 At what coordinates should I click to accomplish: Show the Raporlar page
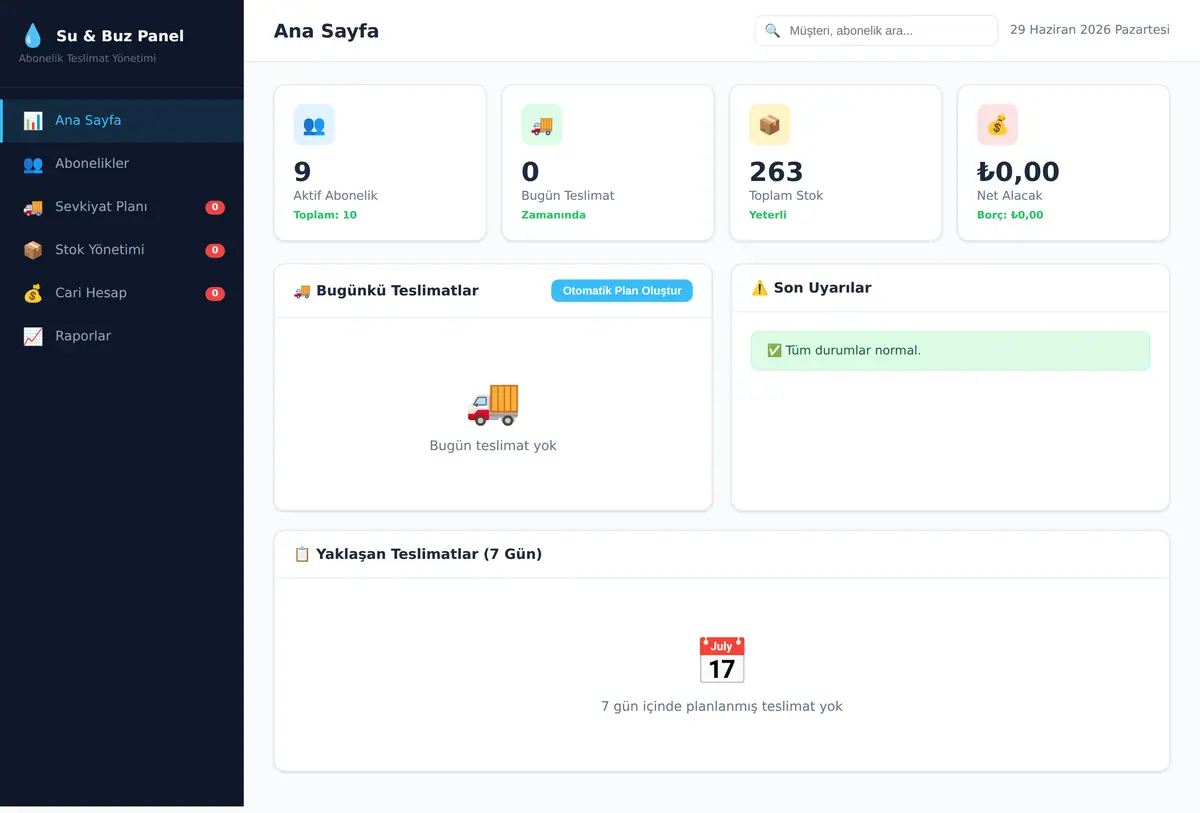(122, 336)
